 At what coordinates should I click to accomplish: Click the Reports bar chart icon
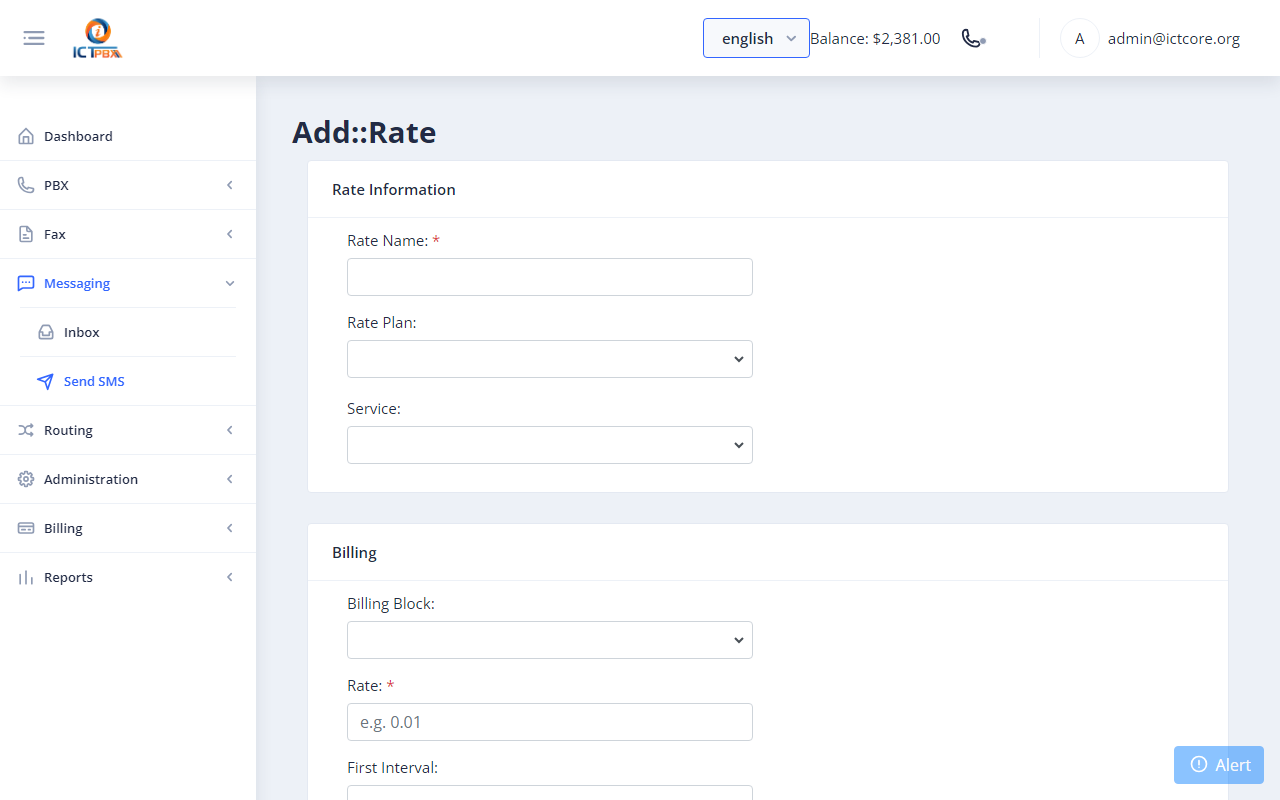[26, 577]
